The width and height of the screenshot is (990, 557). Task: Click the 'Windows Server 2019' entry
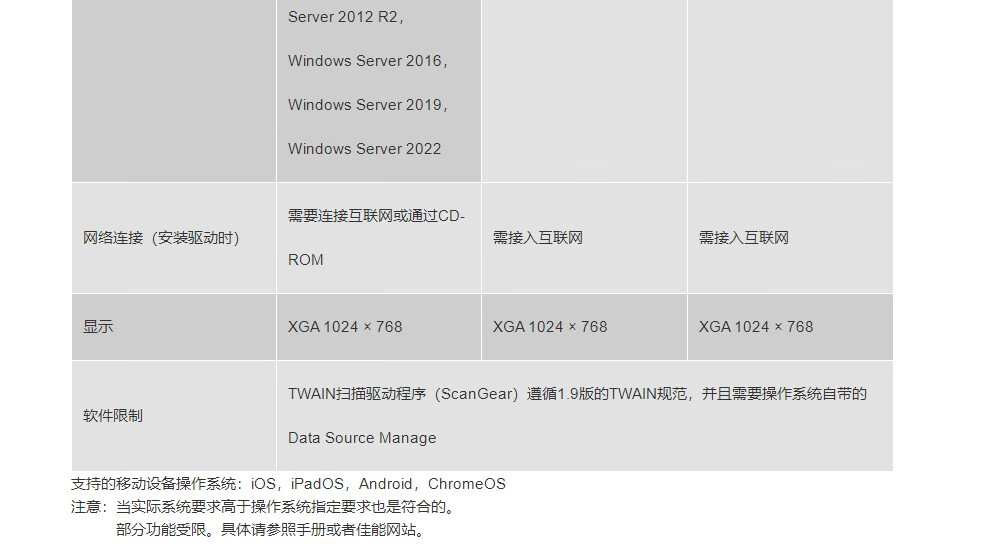(x=367, y=105)
